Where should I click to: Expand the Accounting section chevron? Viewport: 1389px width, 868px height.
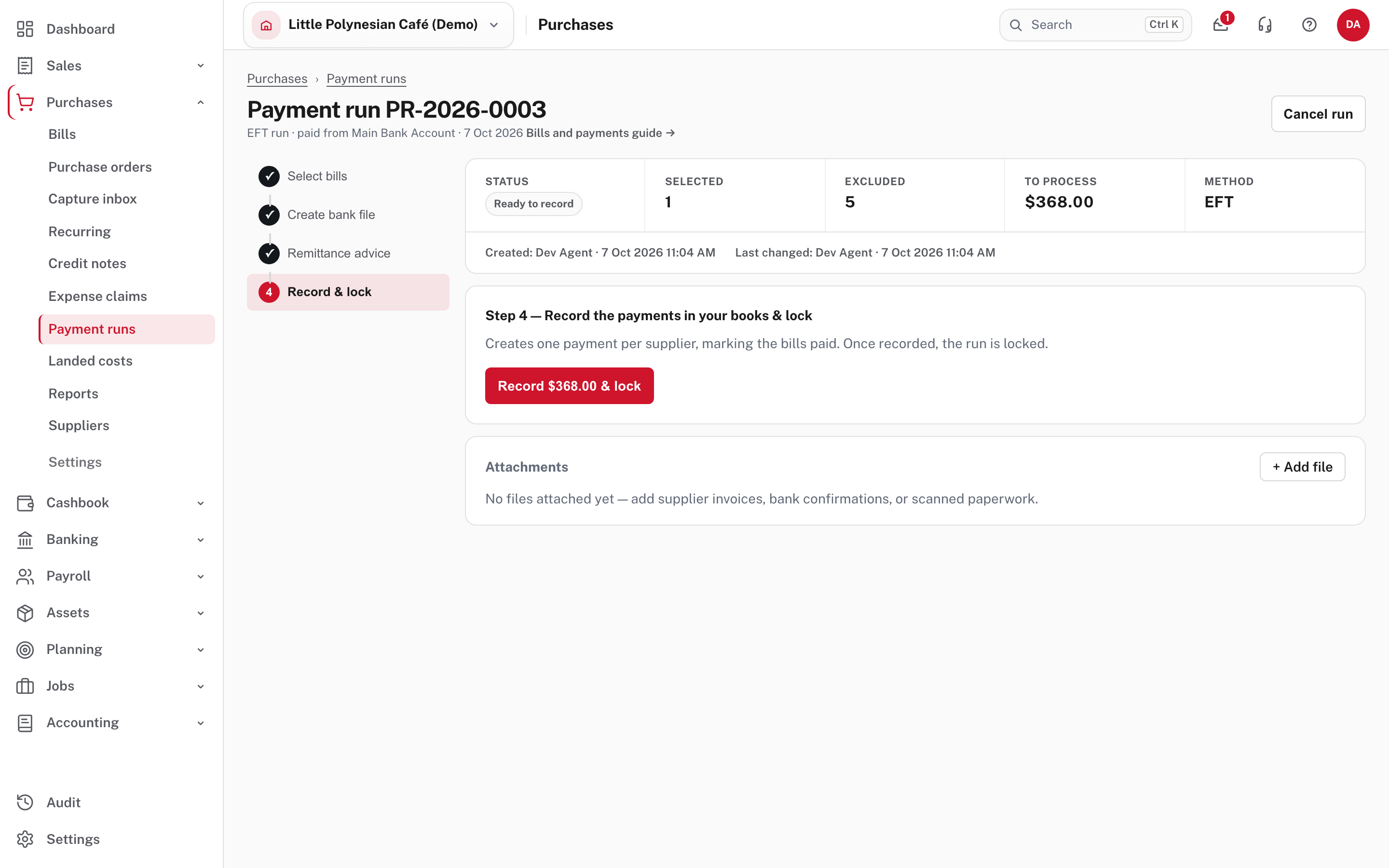(x=200, y=723)
